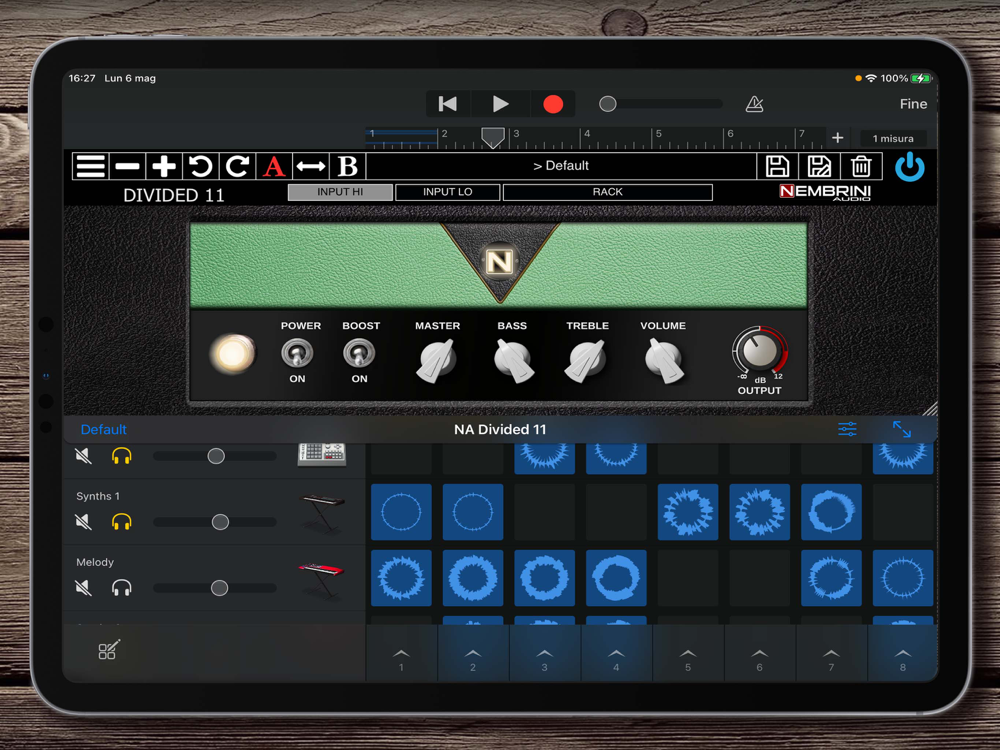Save preset as new file

819,166
